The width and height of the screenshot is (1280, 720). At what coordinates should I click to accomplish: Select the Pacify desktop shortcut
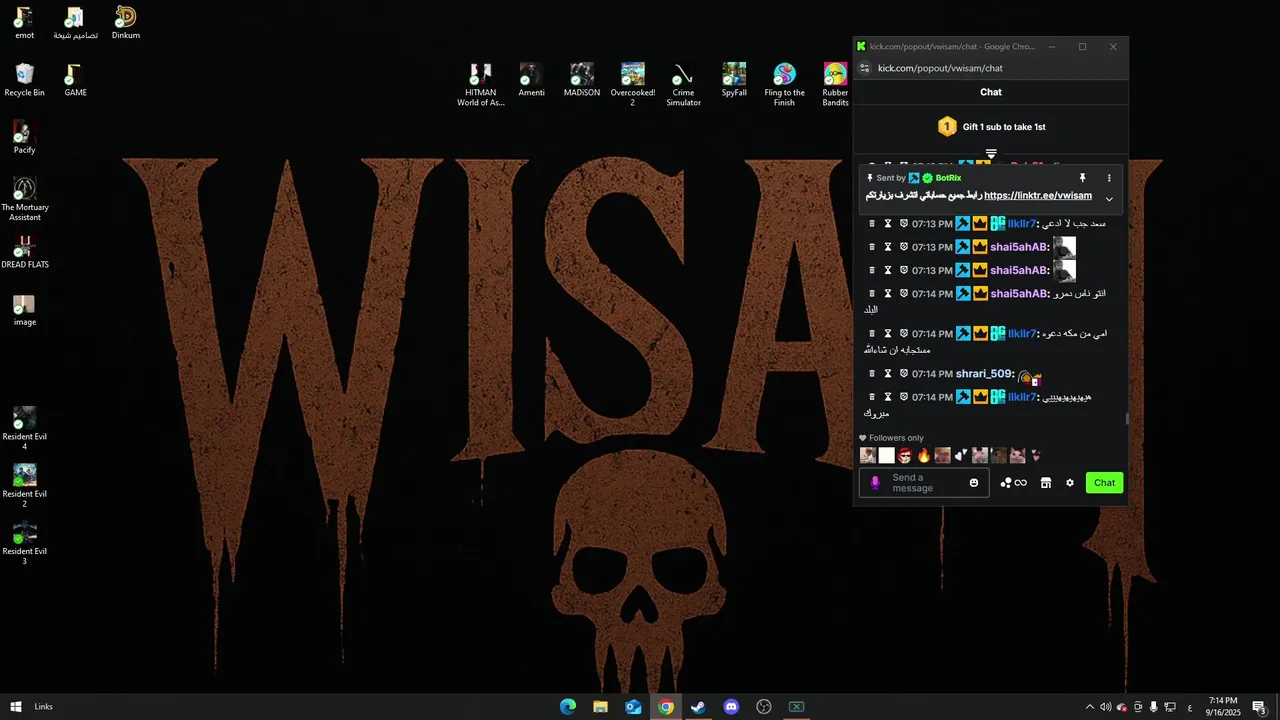pyautogui.click(x=24, y=138)
